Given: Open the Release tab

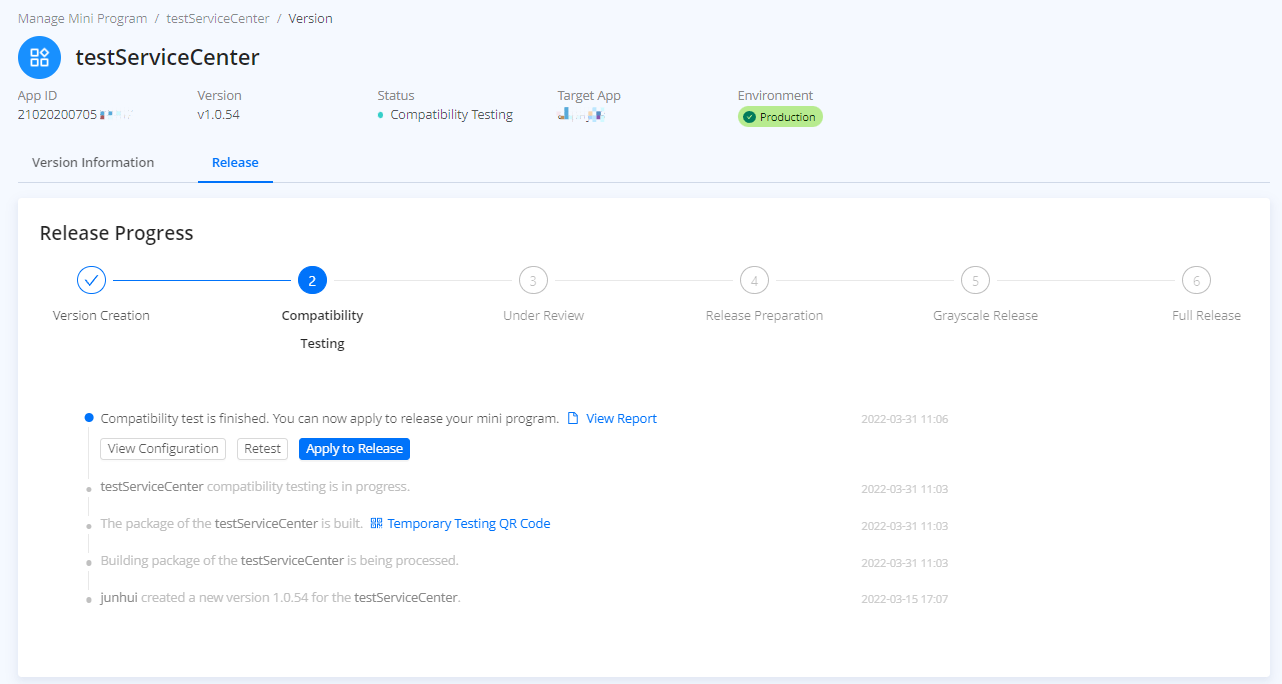Looking at the screenshot, I should pyautogui.click(x=235, y=162).
